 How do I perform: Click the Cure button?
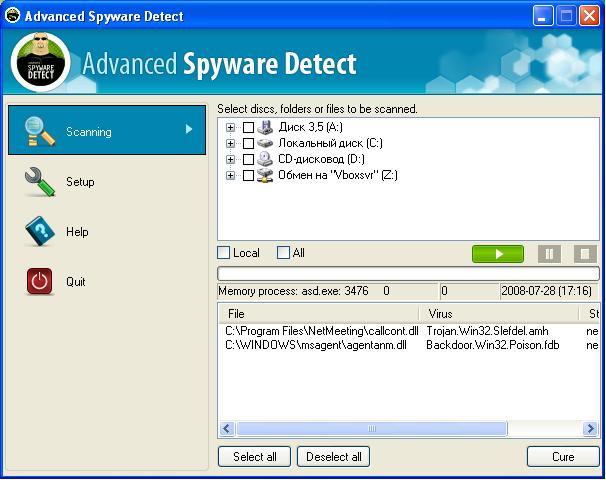563,457
